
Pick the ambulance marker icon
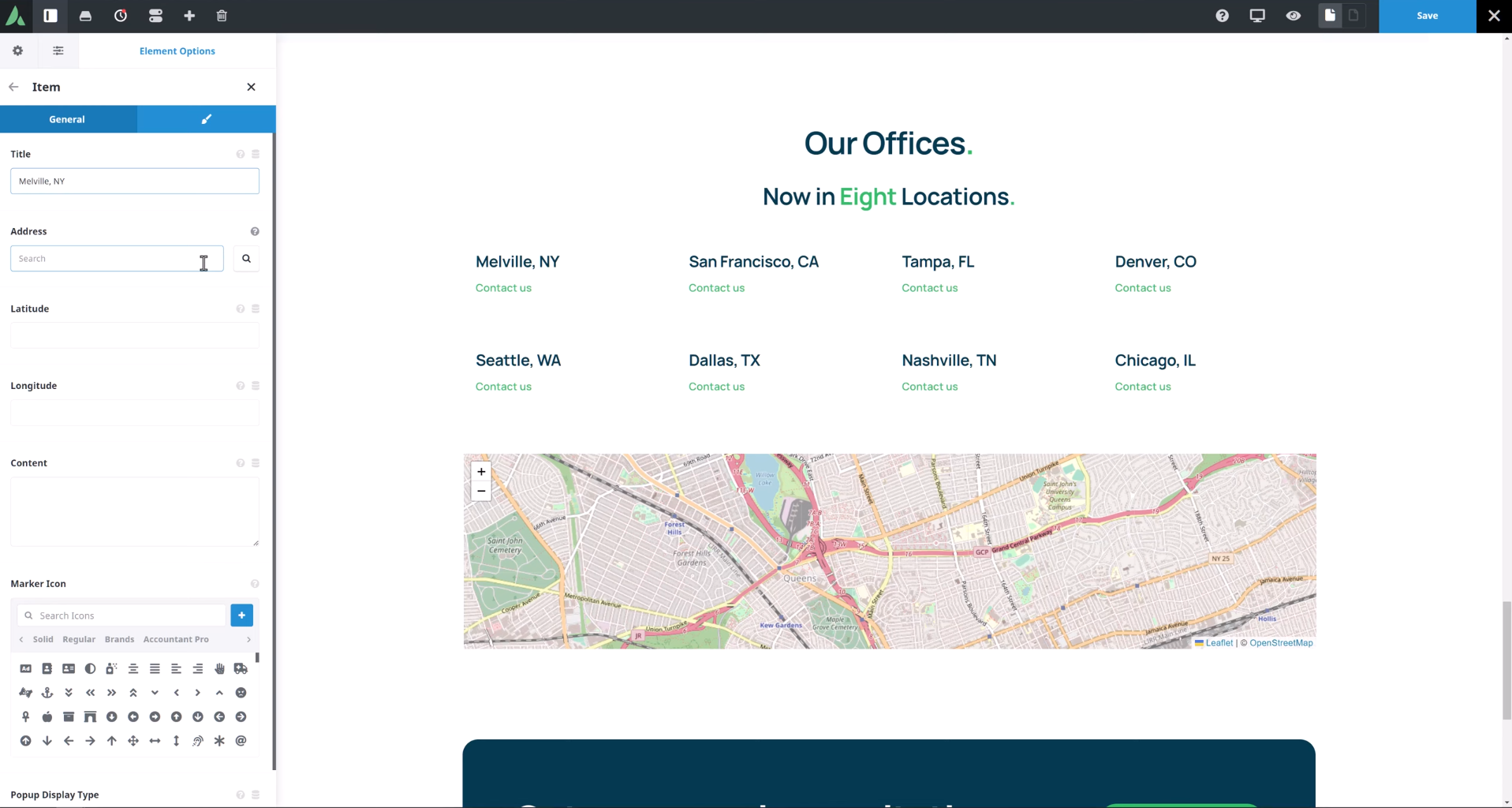coord(241,669)
